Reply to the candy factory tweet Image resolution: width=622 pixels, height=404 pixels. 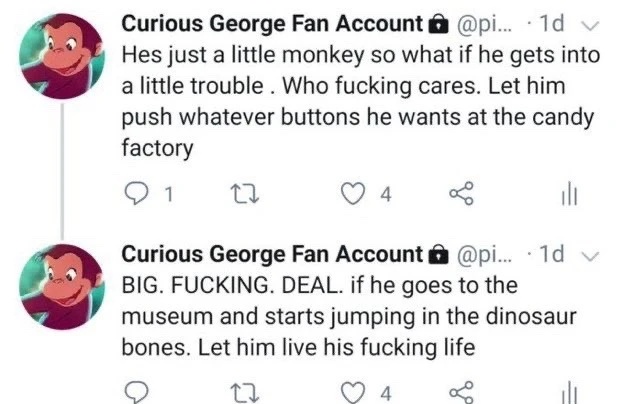(136, 194)
